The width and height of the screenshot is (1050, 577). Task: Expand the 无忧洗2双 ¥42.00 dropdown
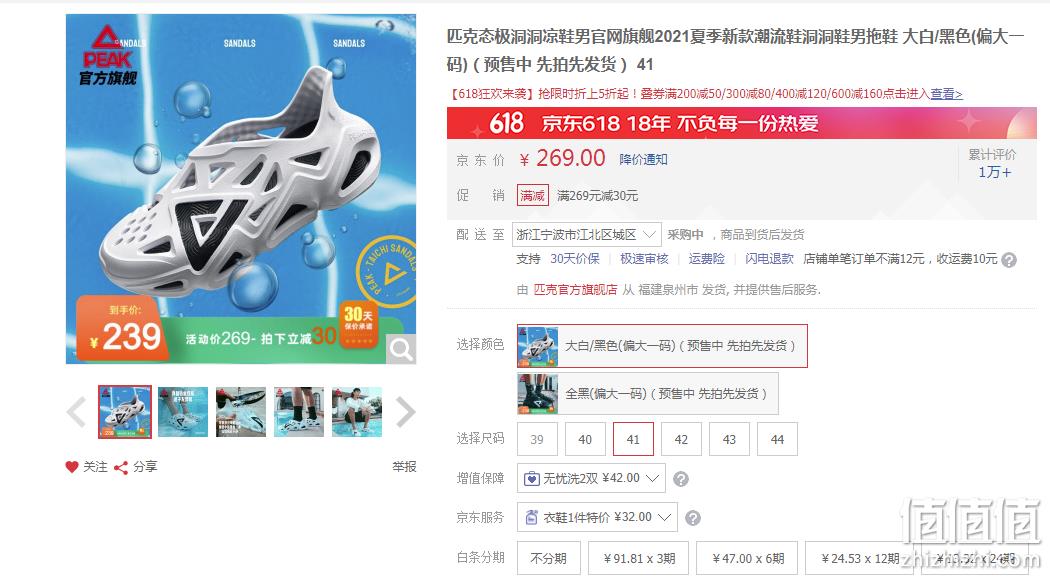[x=591, y=479]
